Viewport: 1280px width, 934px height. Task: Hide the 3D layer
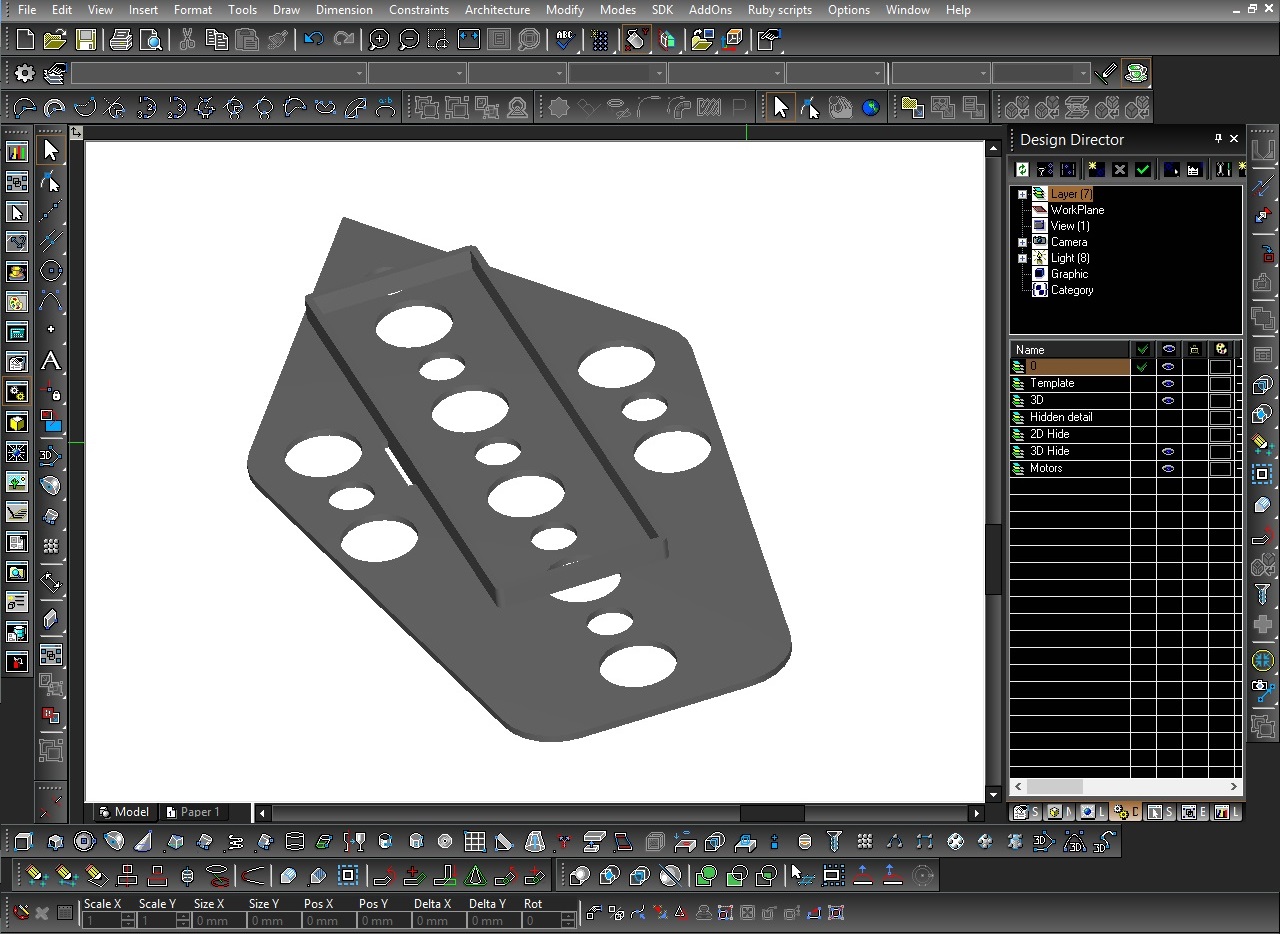click(x=1168, y=401)
